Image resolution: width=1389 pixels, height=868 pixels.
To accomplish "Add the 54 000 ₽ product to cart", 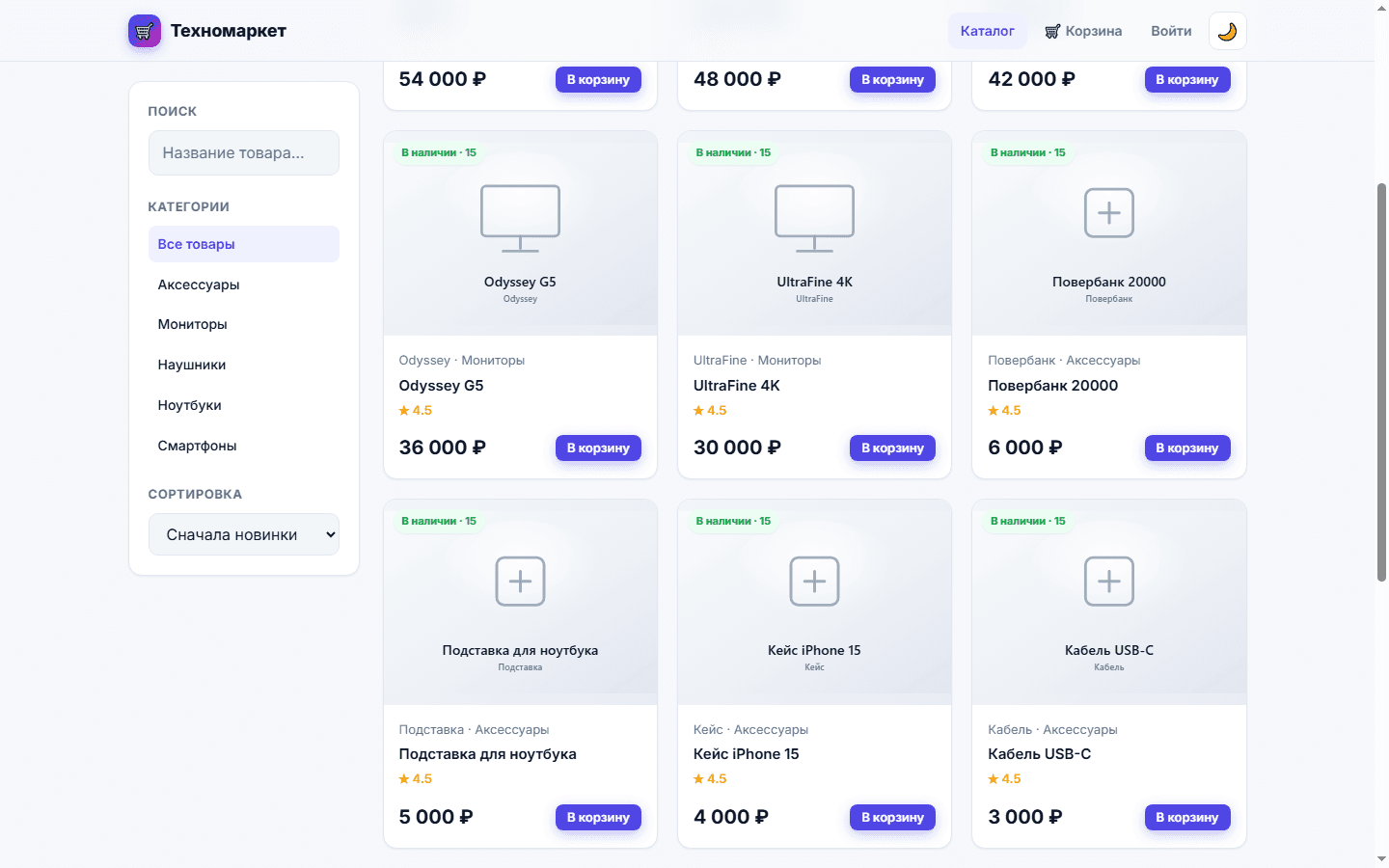I will click(598, 79).
